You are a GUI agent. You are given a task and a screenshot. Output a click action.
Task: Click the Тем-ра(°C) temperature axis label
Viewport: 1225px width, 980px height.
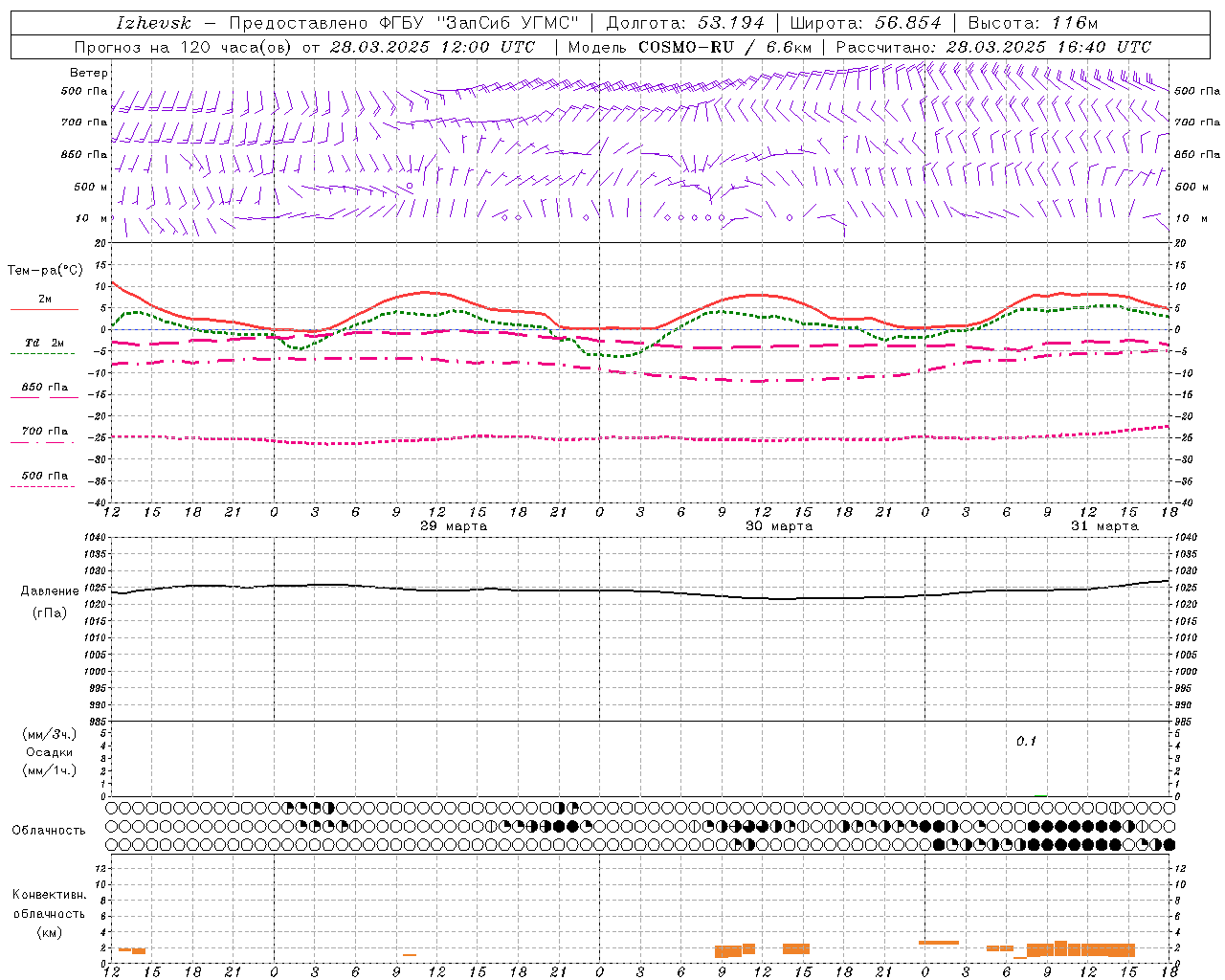pyautogui.click(x=45, y=271)
